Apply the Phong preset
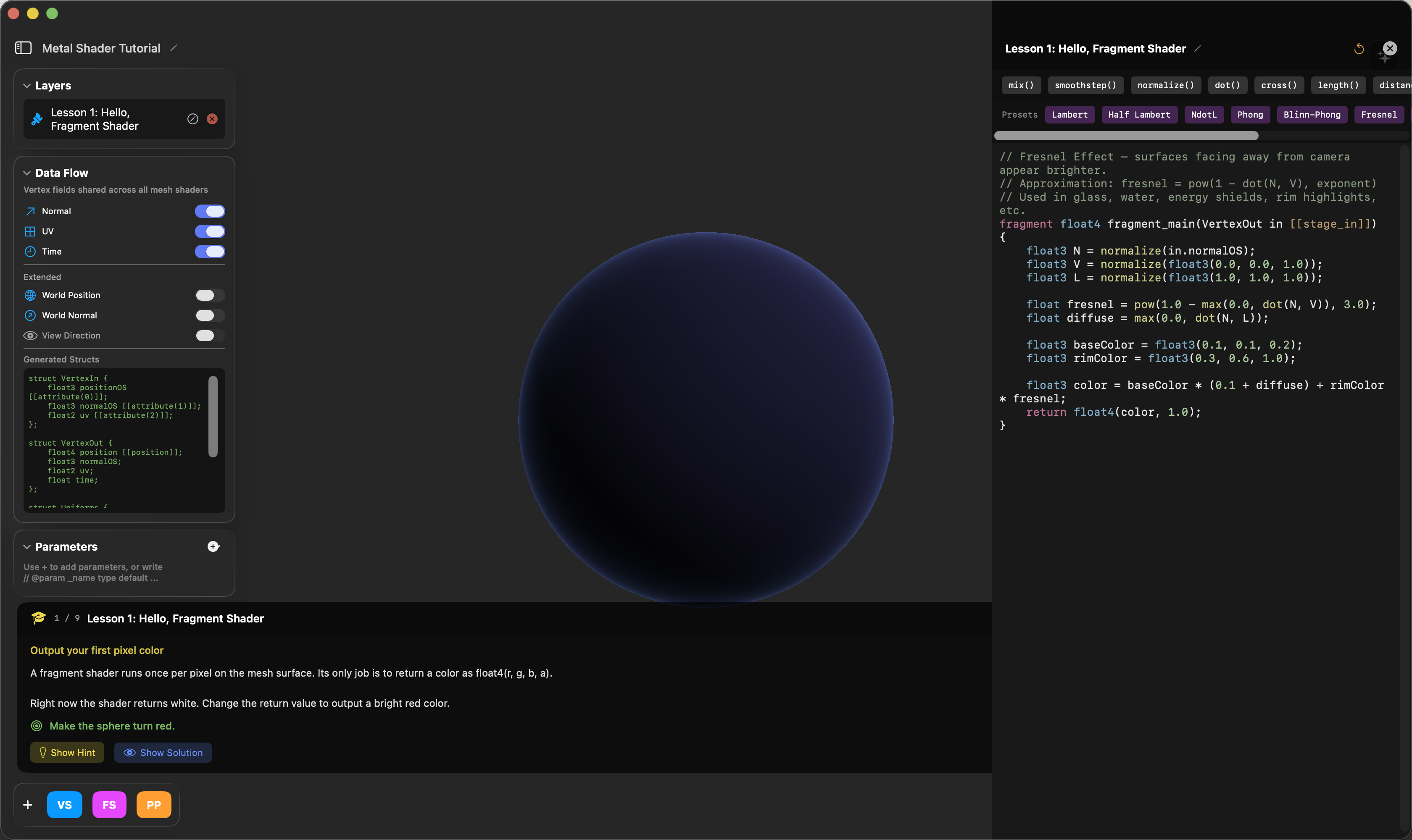The width and height of the screenshot is (1412, 840). point(1250,115)
